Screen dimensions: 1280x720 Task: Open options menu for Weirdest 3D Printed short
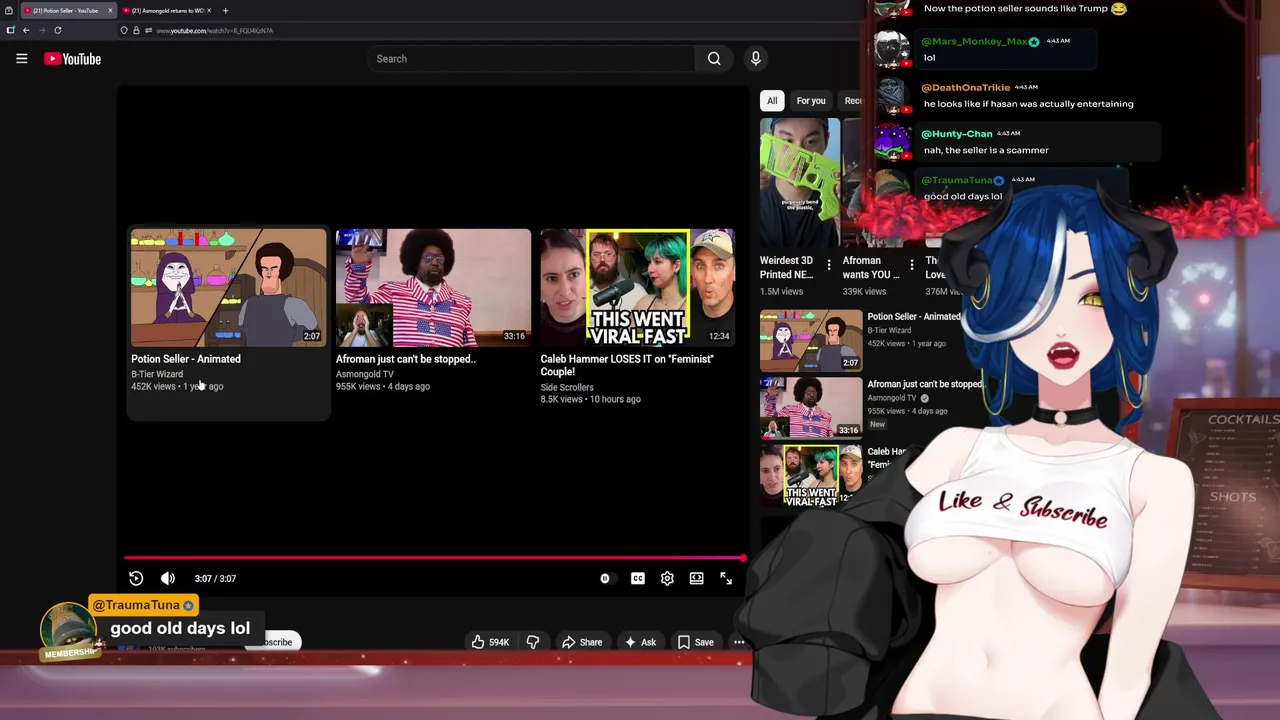[x=828, y=265]
